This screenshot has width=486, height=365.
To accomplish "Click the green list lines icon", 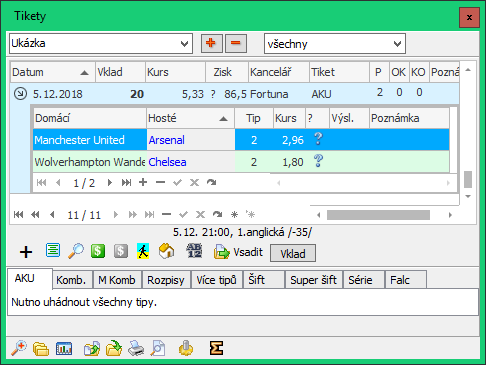I will coord(53,250).
